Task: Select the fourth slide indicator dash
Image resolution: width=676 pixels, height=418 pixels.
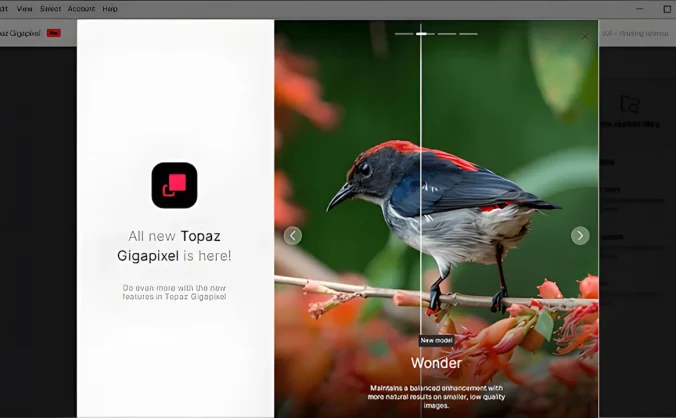Action: (468, 34)
